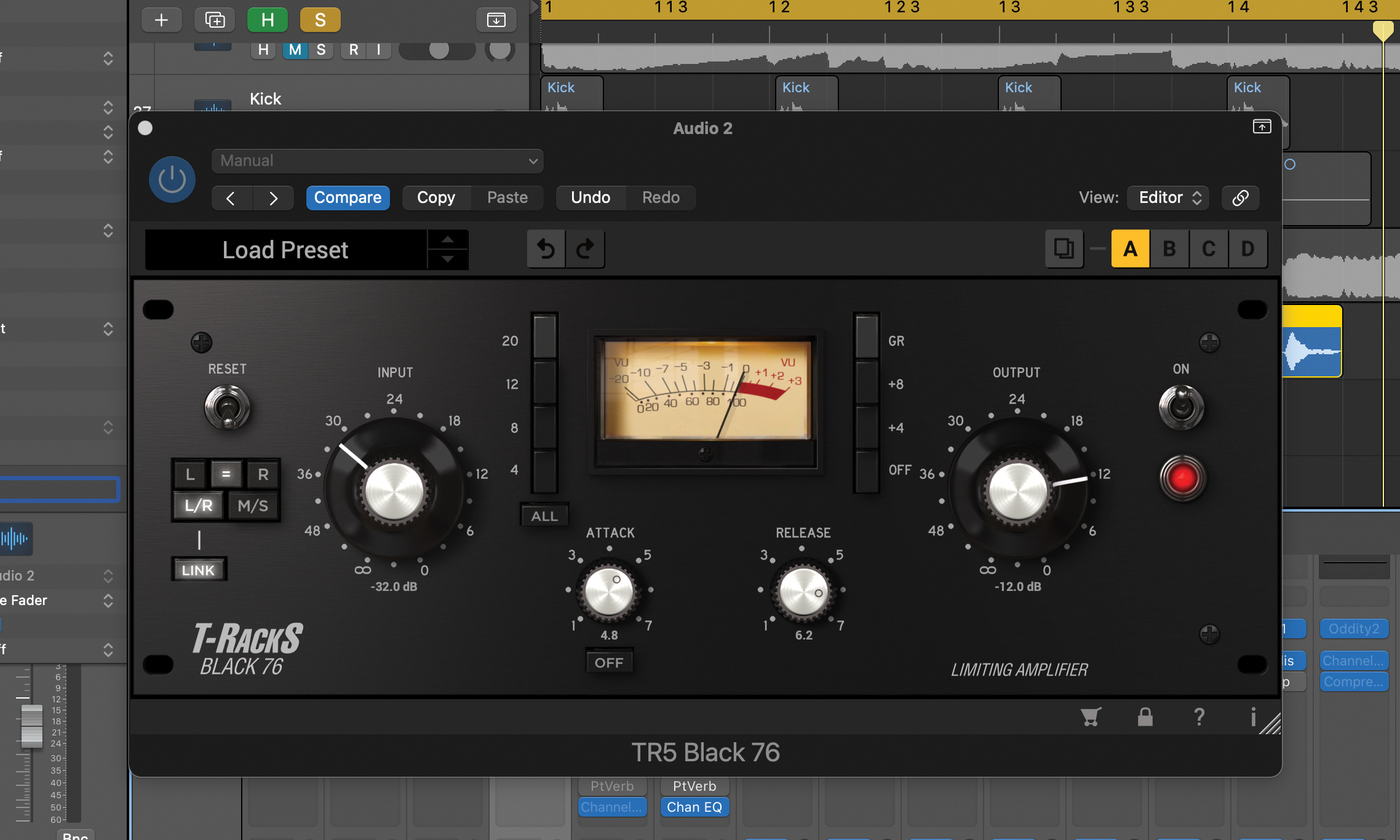Click the Copy button to copy settings

(x=435, y=197)
